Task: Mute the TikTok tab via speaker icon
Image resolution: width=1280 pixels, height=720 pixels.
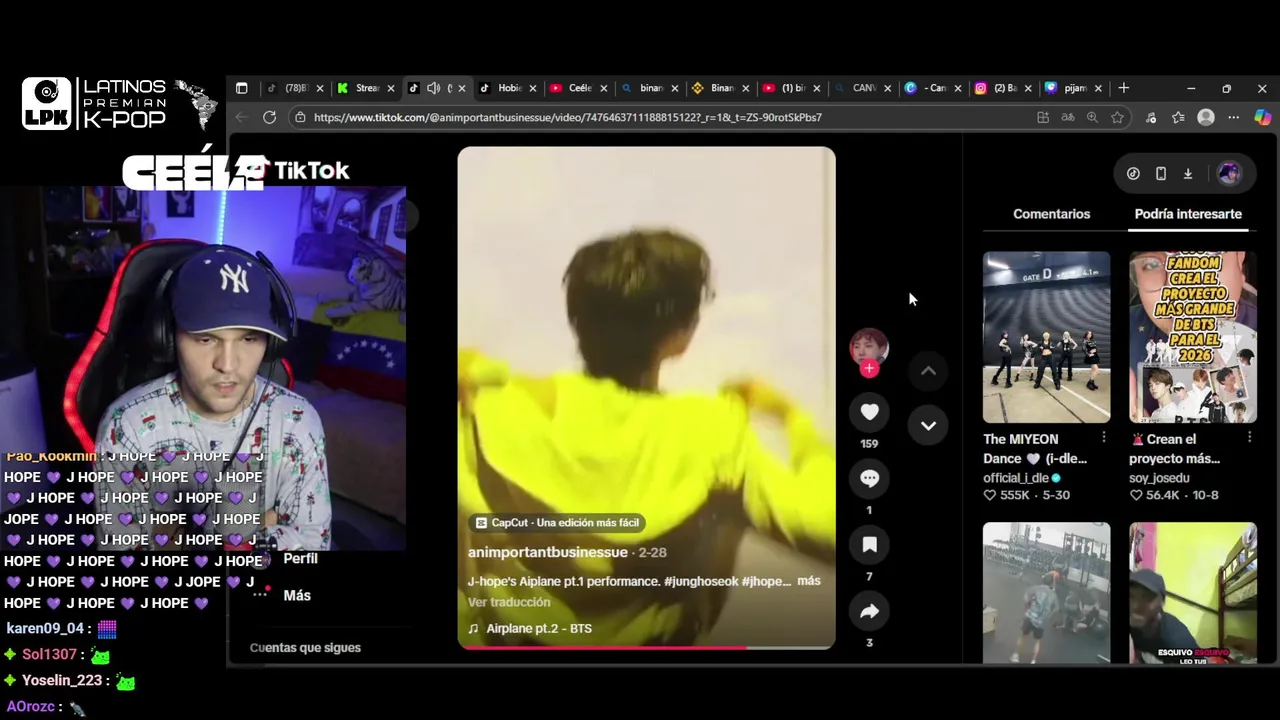Action: (x=433, y=88)
